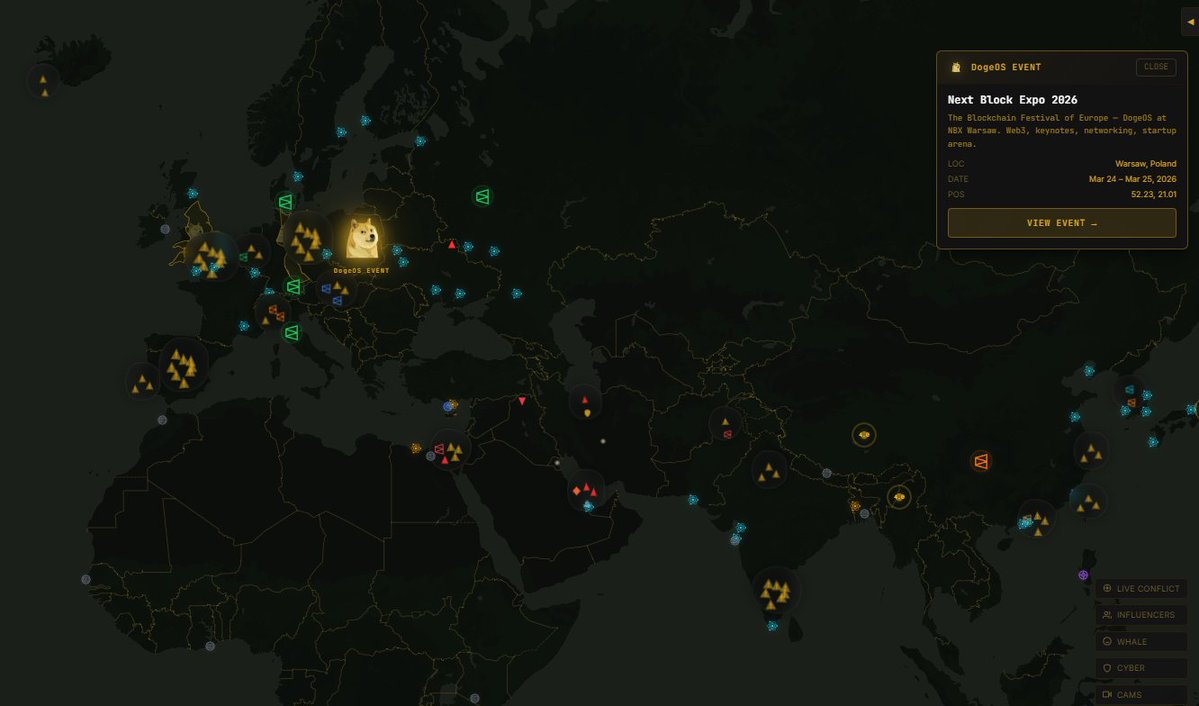Open the blue and yellow cluster over Czechia

[x=336, y=291]
